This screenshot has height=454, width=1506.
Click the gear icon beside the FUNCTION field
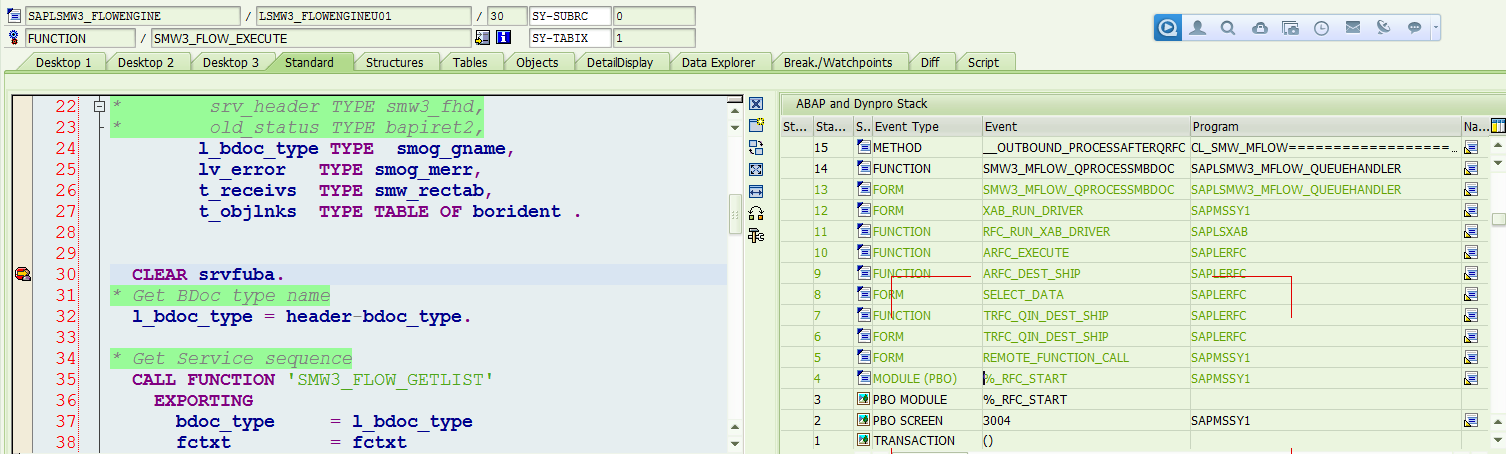14,38
